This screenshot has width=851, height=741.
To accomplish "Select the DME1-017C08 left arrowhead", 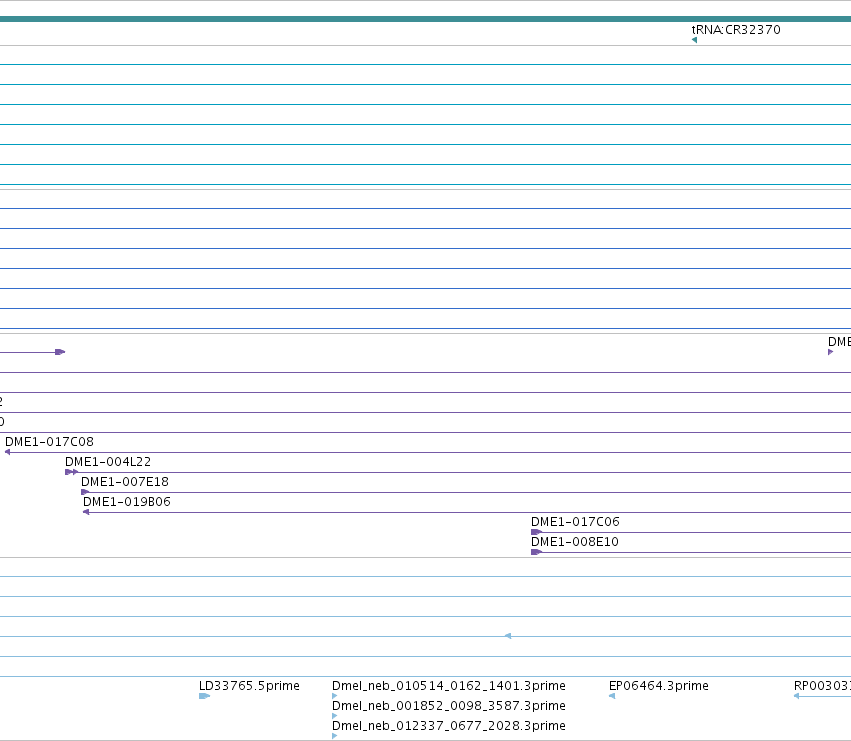I will click(x=7, y=452).
